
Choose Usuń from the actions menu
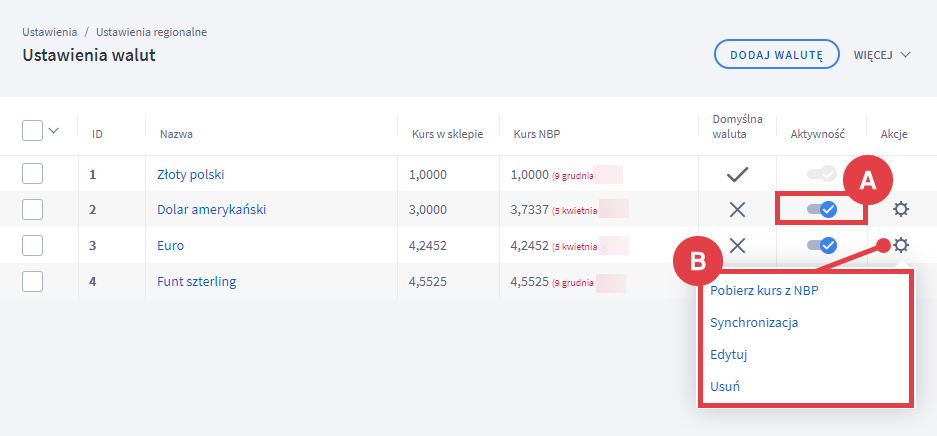click(724, 385)
